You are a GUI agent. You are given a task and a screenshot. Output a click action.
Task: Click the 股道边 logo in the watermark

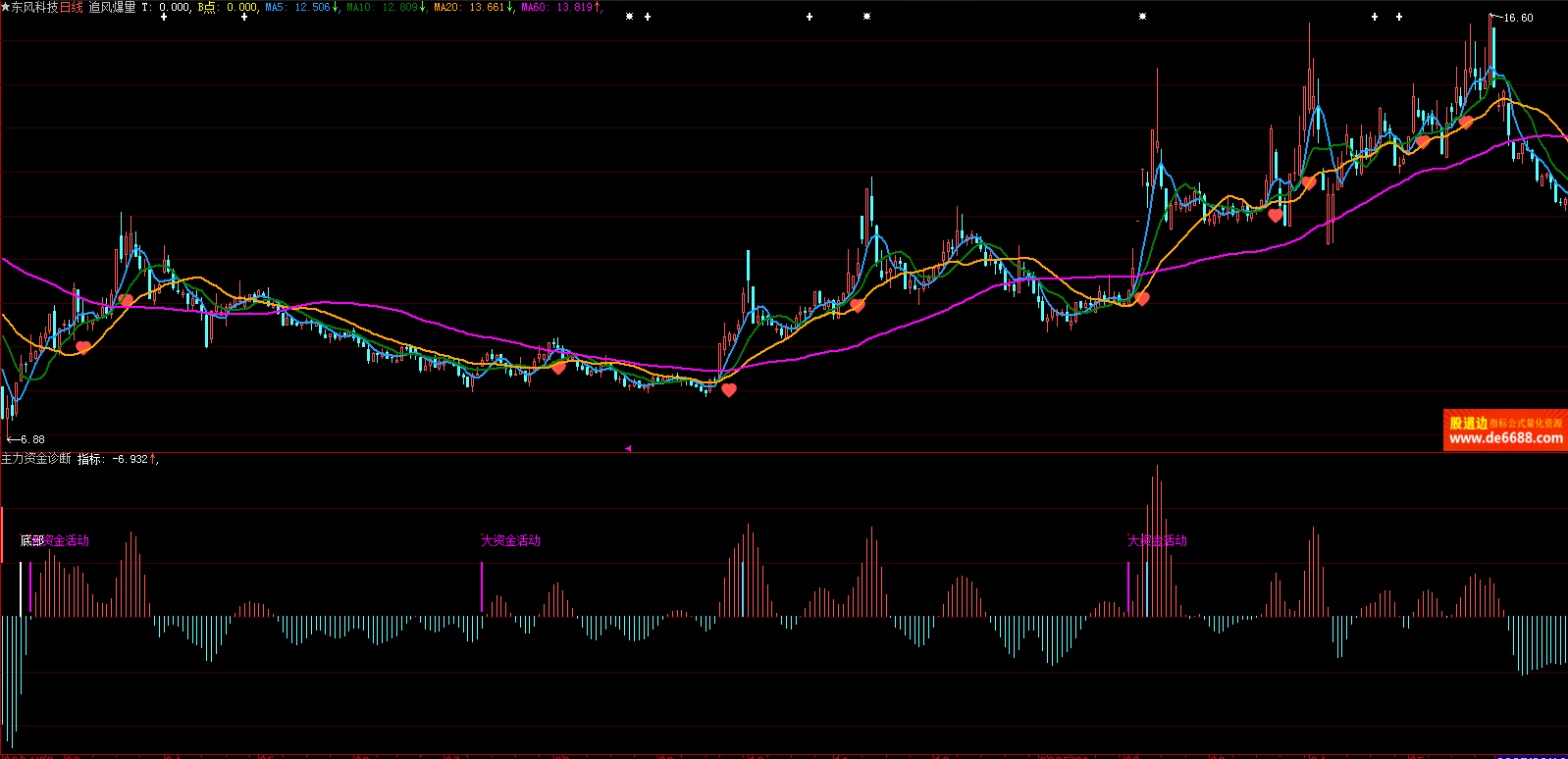click(1468, 423)
